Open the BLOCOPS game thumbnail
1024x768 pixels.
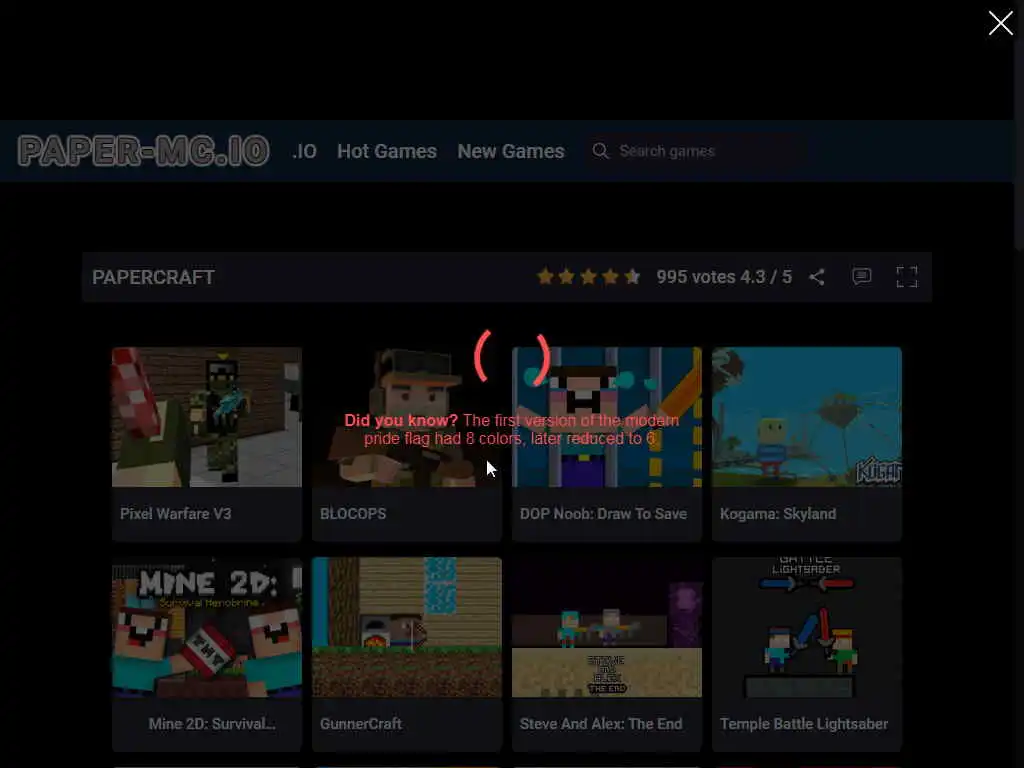coord(407,417)
